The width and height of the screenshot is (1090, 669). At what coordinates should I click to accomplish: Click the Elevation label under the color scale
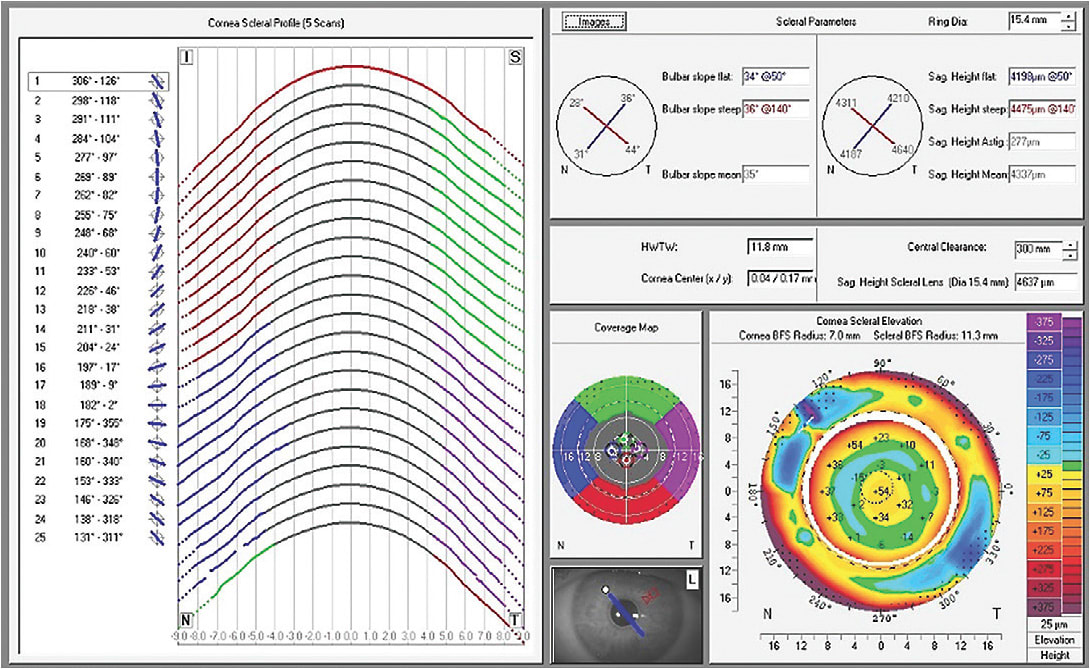pos(1054,640)
